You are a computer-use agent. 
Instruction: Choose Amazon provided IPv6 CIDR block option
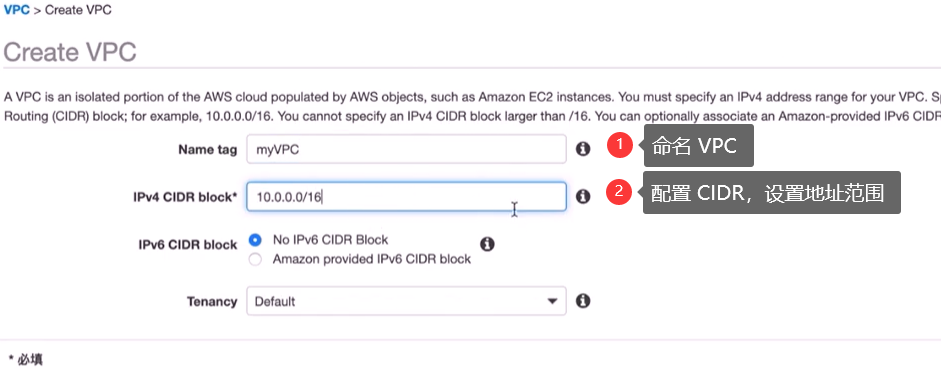[x=256, y=260]
